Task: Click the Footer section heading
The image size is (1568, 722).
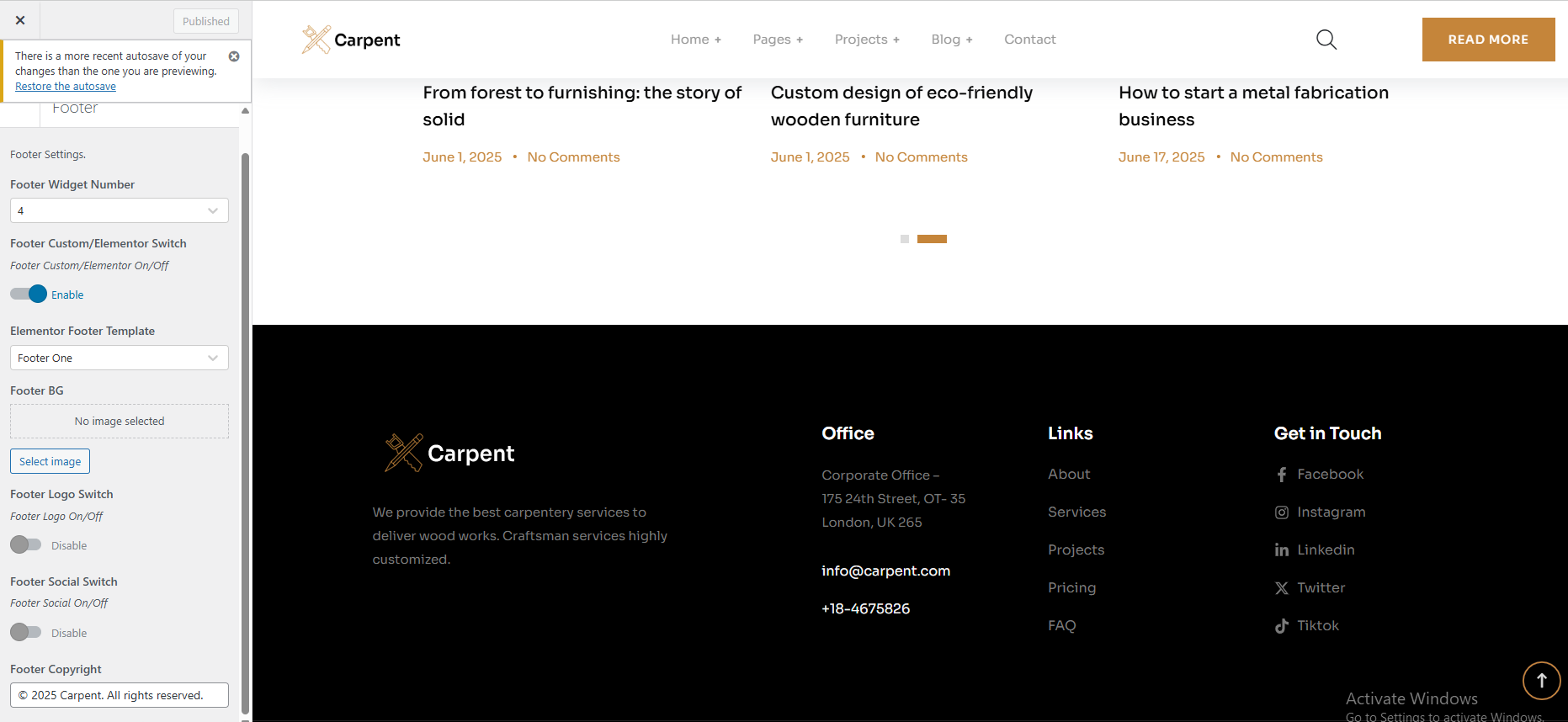Action: pos(75,109)
